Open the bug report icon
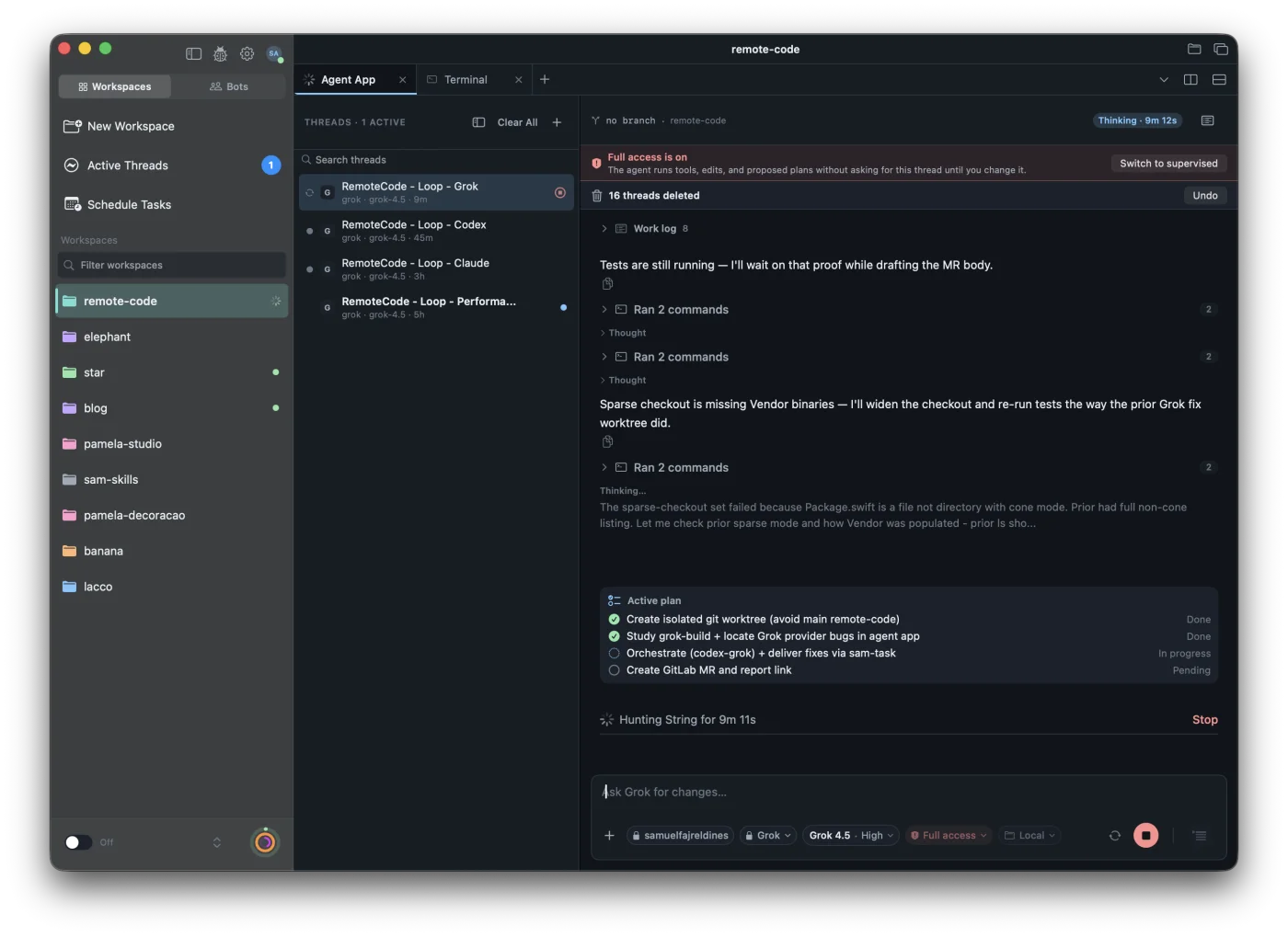The height and width of the screenshot is (937, 1288). 220,54
